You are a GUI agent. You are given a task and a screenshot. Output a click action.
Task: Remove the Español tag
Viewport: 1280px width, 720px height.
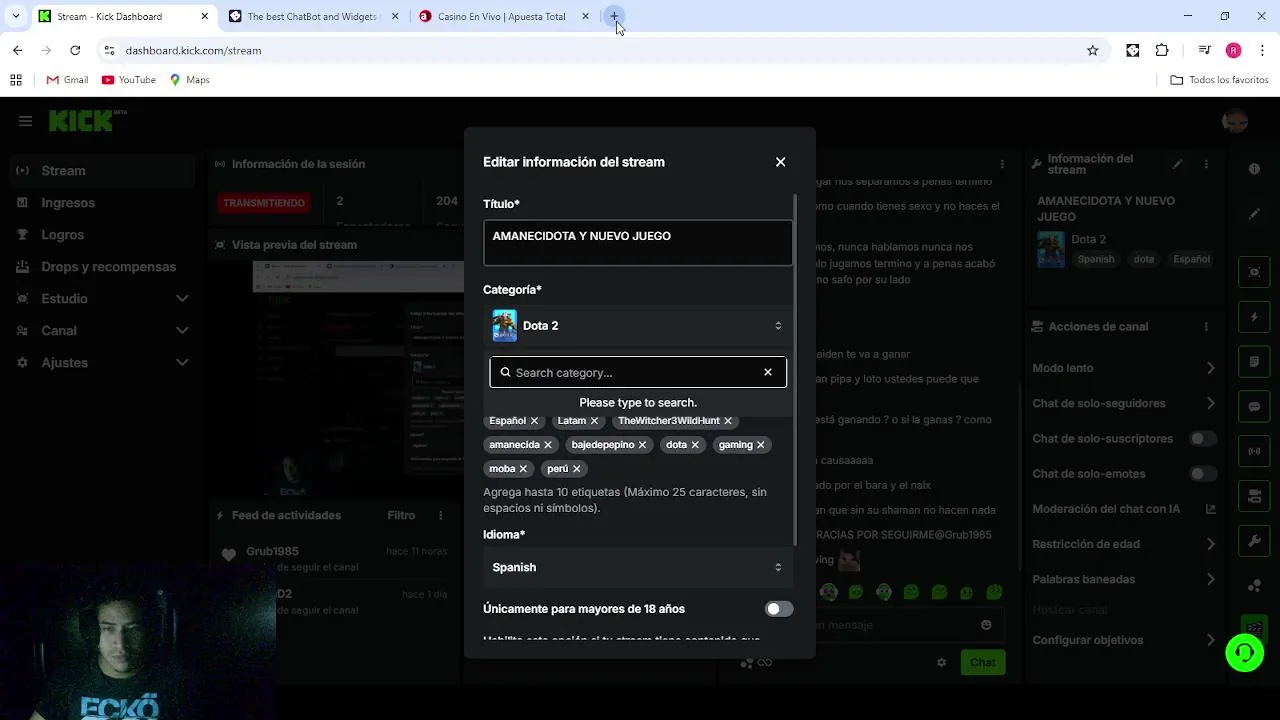click(x=534, y=421)
